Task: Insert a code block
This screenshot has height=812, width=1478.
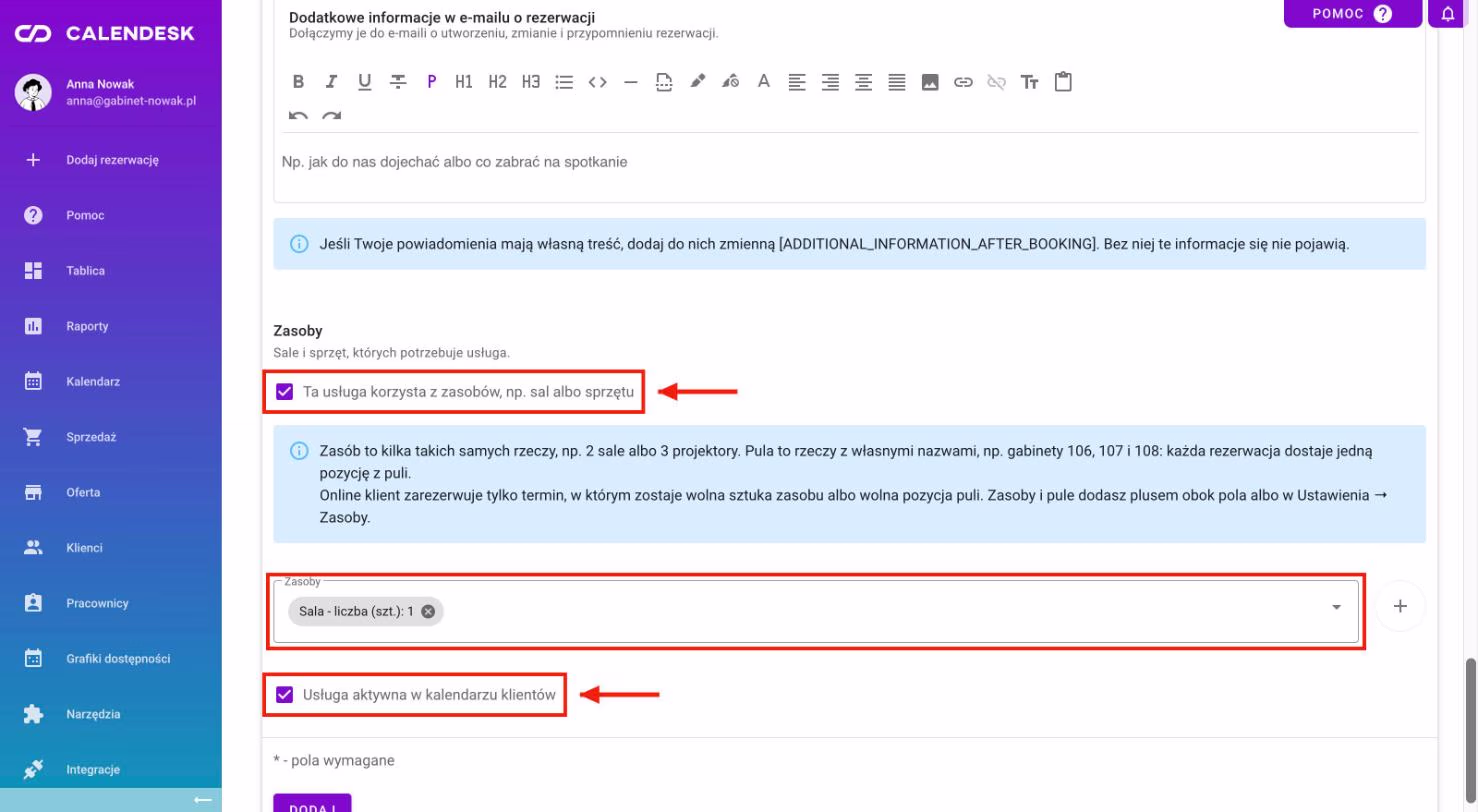Action: click(597, 82)
